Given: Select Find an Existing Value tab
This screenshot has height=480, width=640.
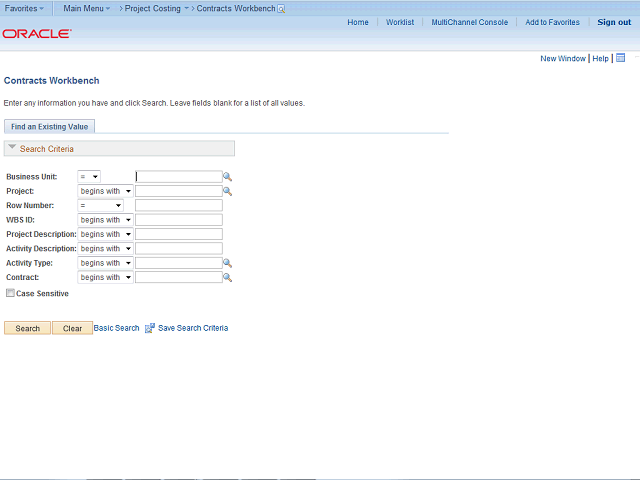Looking at the screenshot, I should click(49, 127).
